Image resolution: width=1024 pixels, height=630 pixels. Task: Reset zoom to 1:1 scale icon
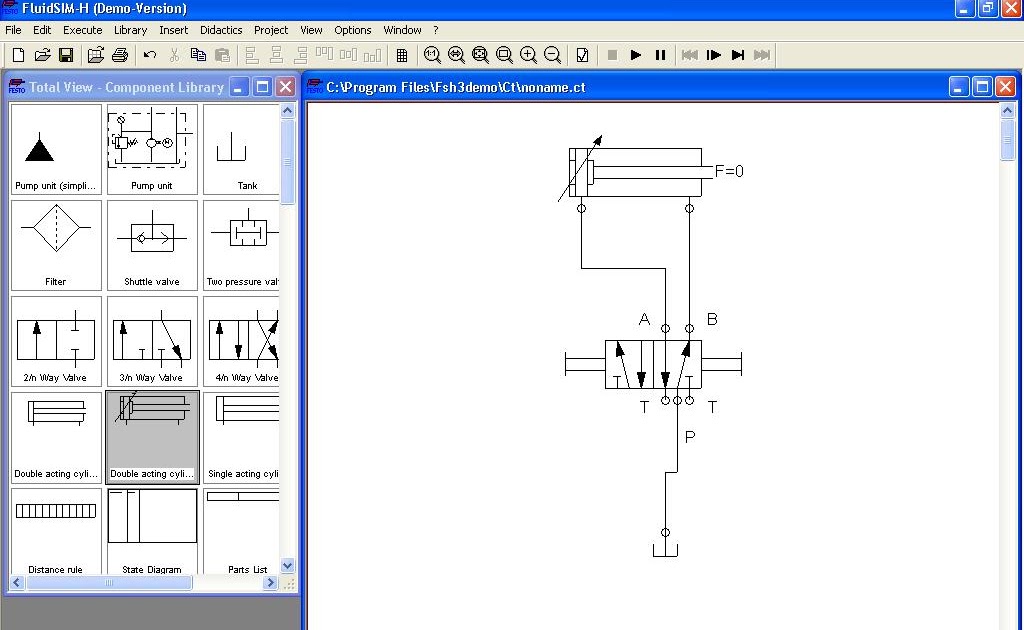click(432, 55)
